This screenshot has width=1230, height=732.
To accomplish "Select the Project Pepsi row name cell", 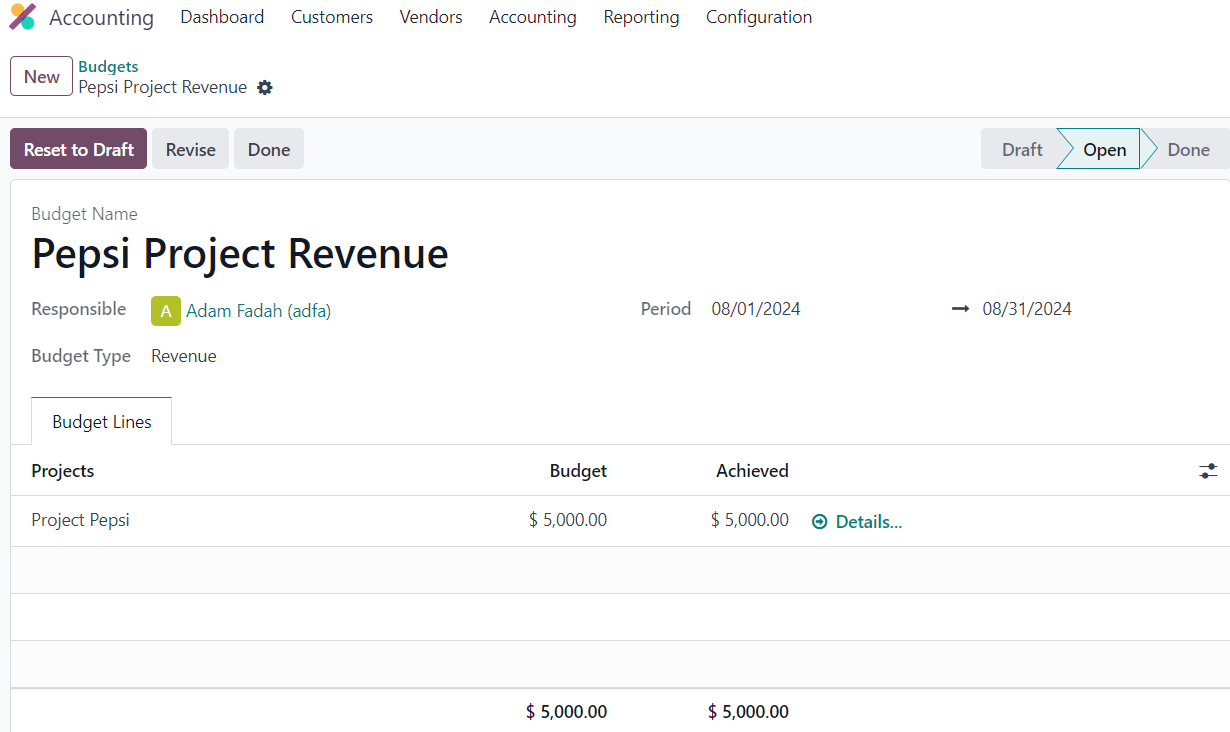I will pos(81,520).
